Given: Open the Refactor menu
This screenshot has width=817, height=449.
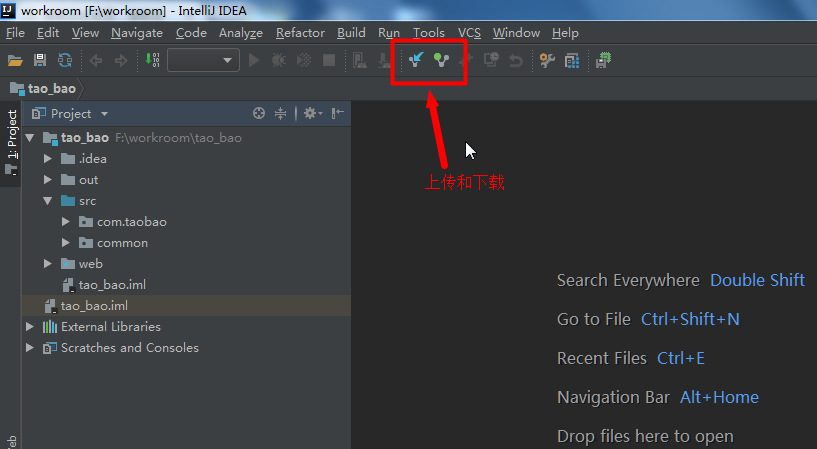Looking at the screenshot, I should (301, 33).
